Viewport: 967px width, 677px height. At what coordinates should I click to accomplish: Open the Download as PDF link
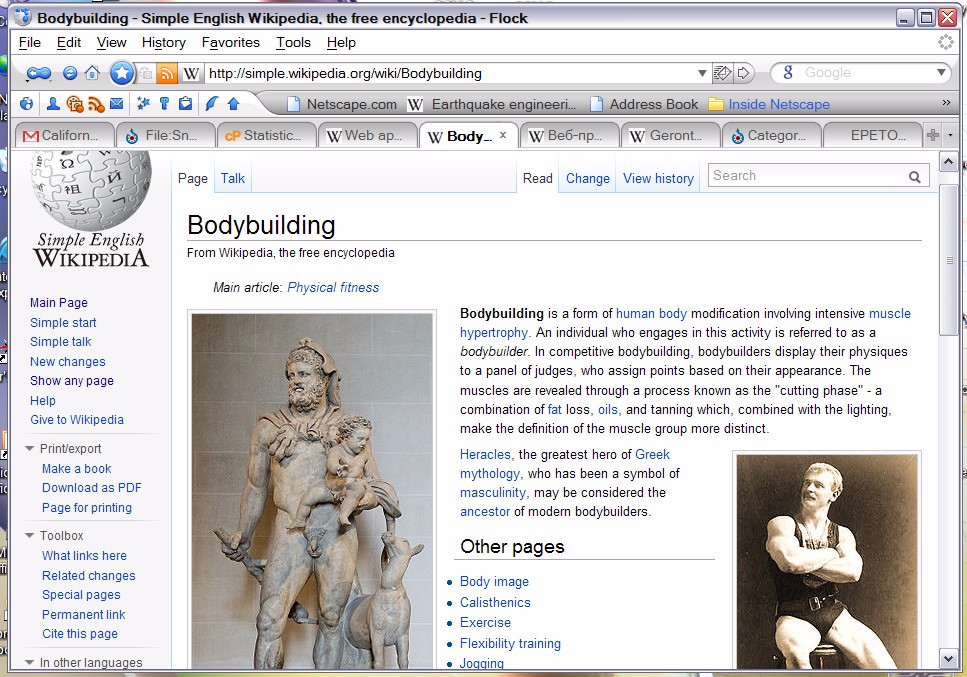click(91, 488)
